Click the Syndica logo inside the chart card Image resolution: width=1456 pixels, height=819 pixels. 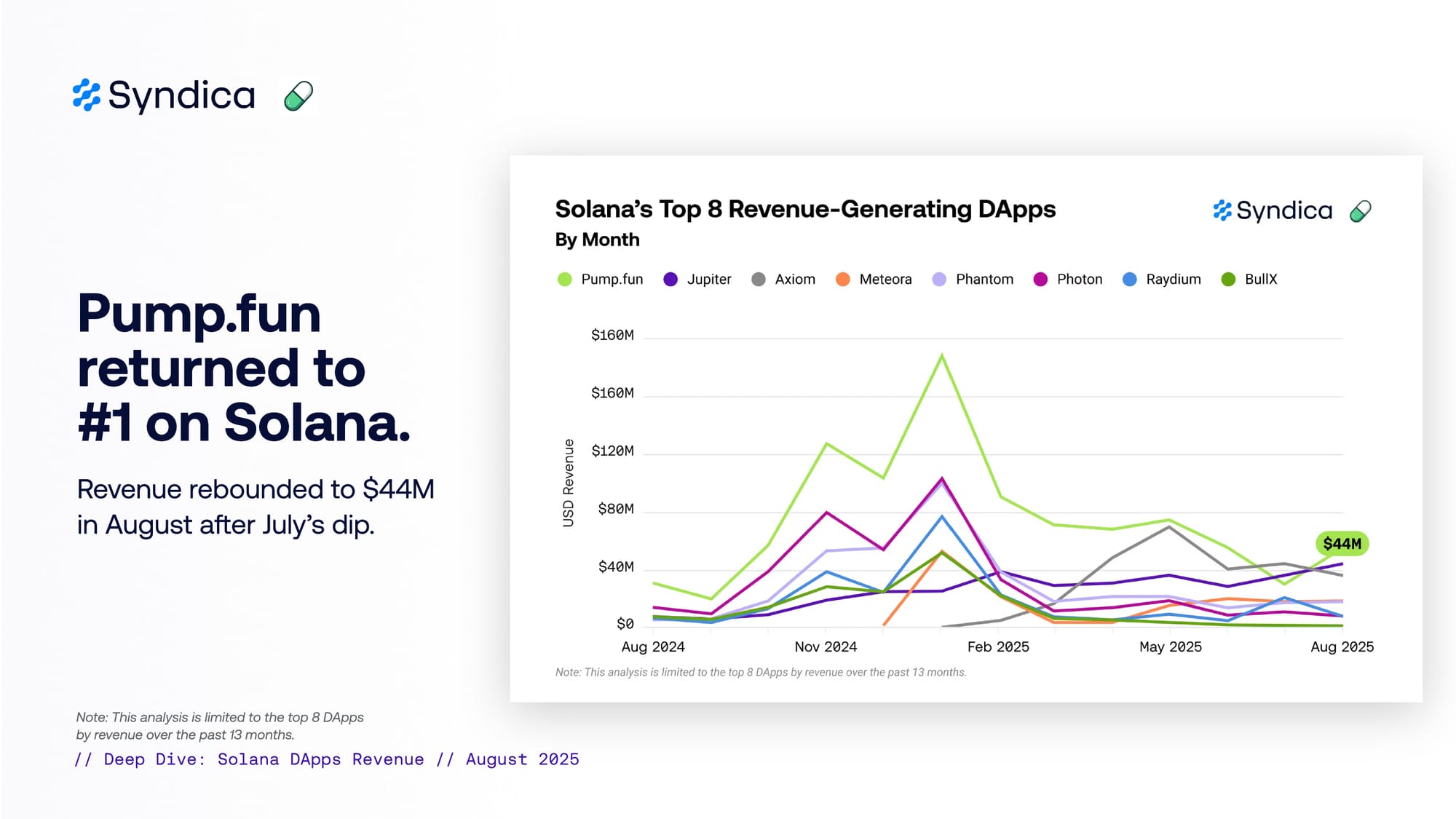click(1273, 210)
